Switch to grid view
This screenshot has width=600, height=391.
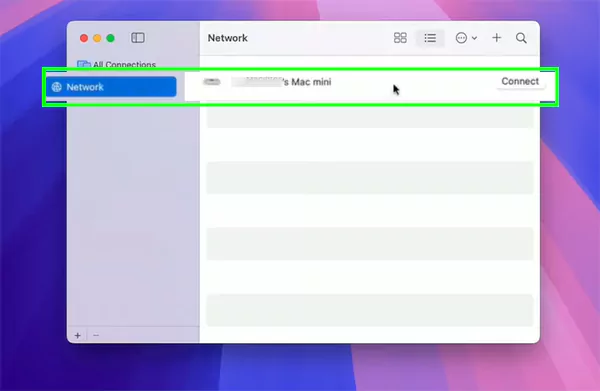(400, 38)
